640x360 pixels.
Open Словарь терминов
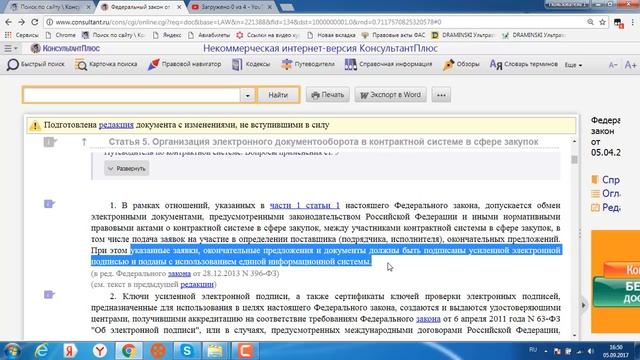[x=523, y=64]
